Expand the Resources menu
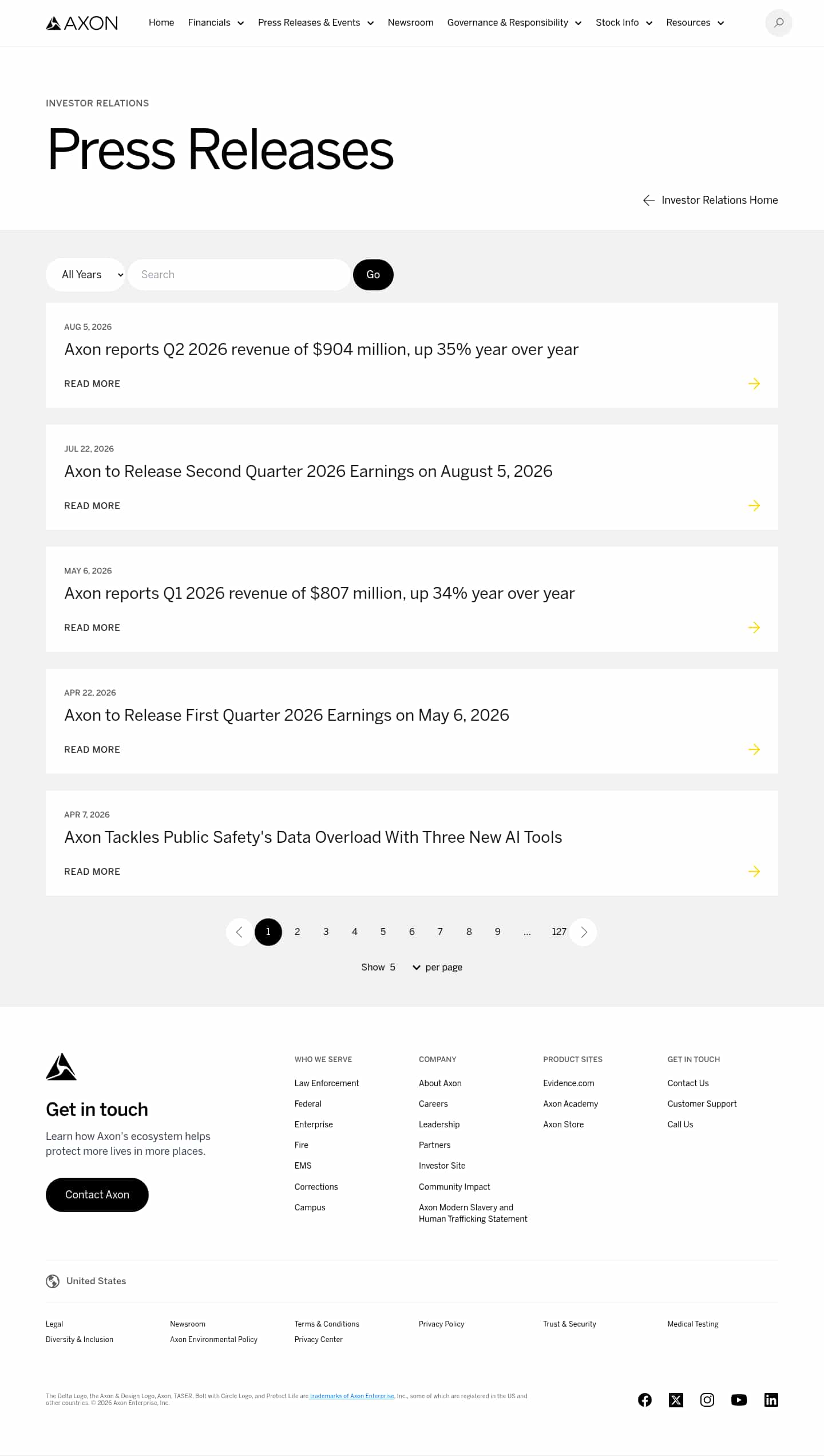Image resolution: width=824 pixels, height=1456 pixels. [x=695, y=23]
